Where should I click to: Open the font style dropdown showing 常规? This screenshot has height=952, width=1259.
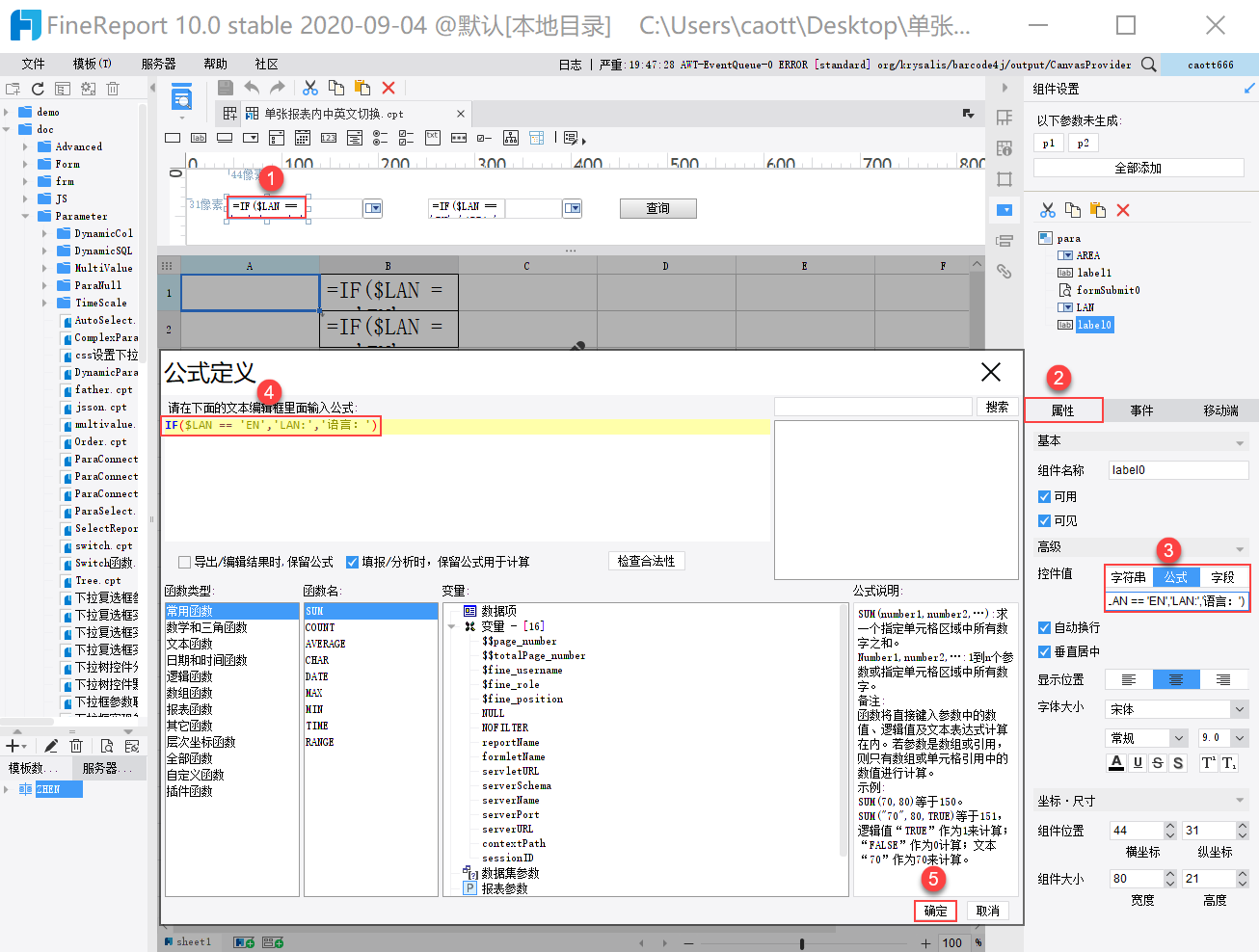pyautogui.click(x=1178, y=738)
